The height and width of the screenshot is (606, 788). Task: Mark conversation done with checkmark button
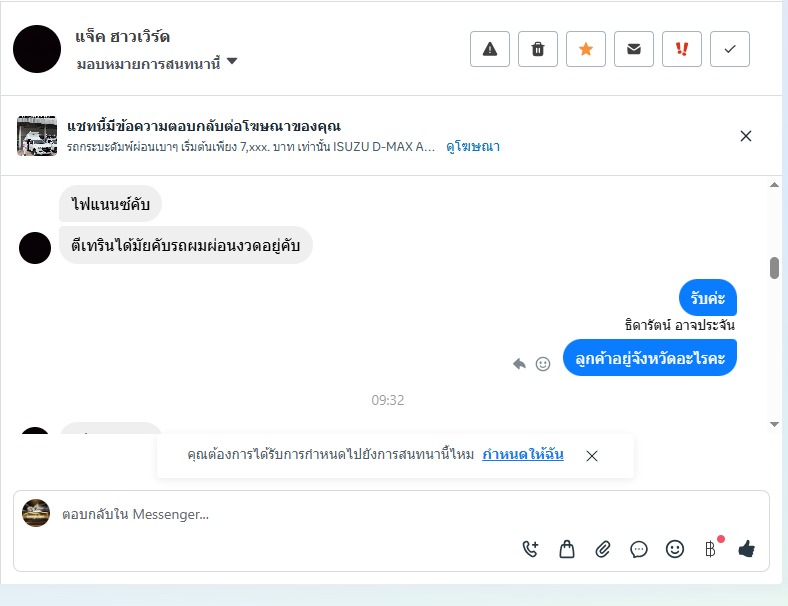coord(730,49)
